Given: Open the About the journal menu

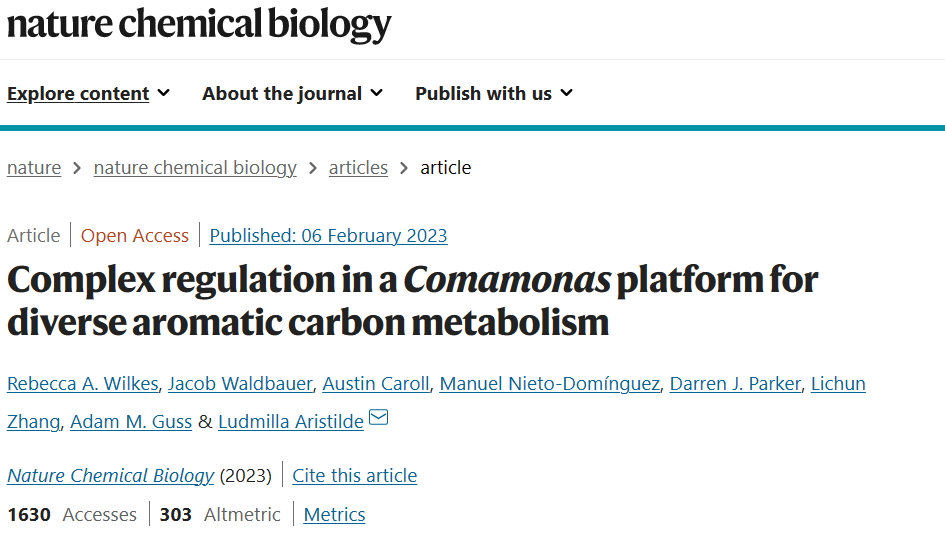Looking at the screenshot, I should [292, 93].
